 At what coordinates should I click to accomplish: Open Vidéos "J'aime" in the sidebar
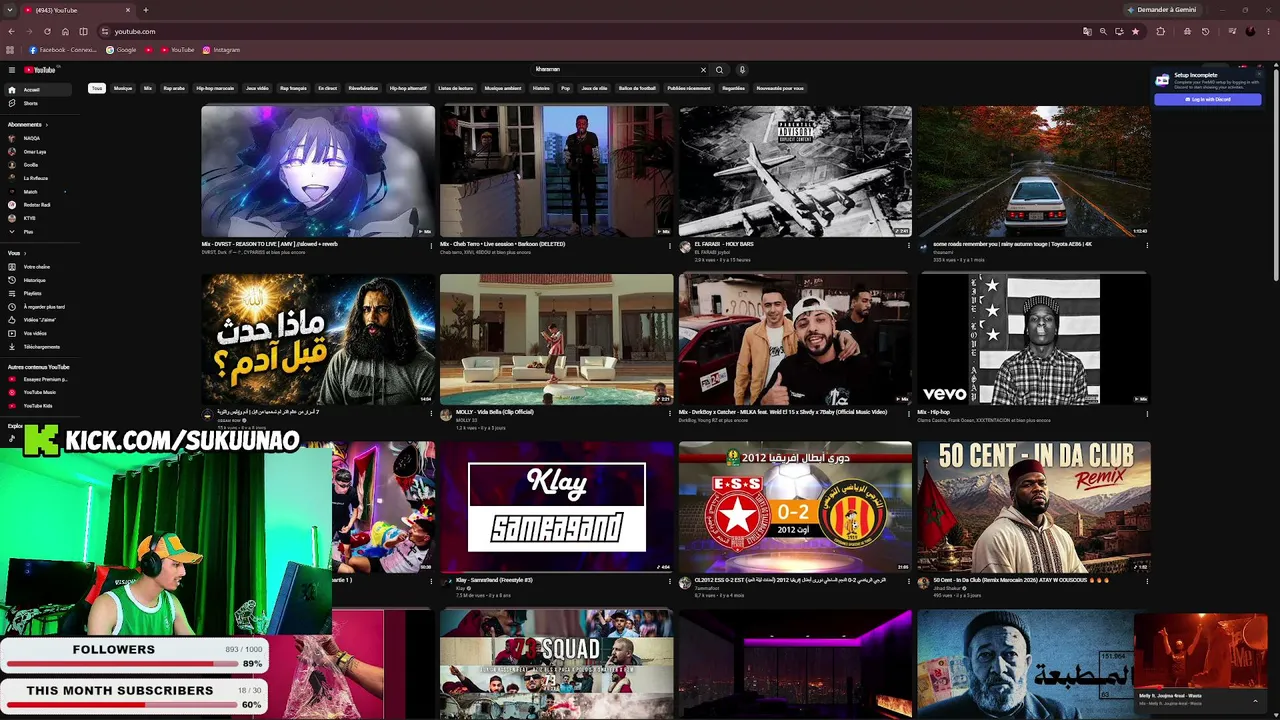38,320
